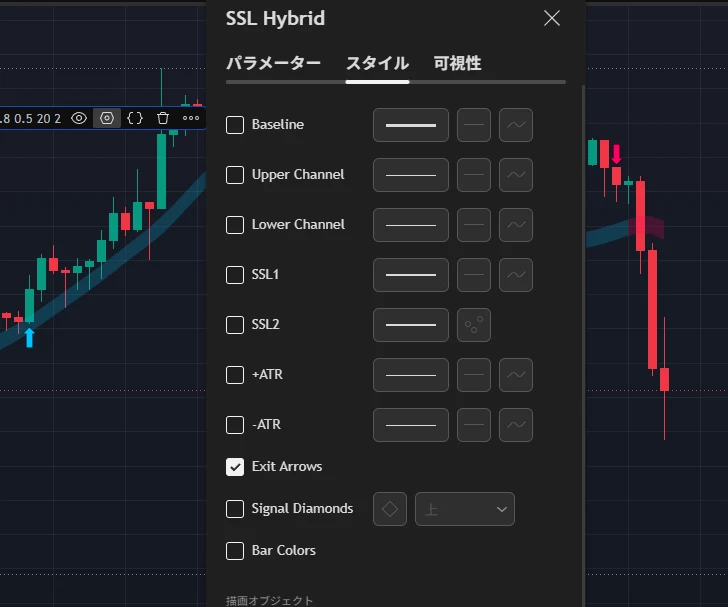This screenshot has width=728, height=607.
Task: Open +ATR line style dash icon
Action: click(474, 375)
